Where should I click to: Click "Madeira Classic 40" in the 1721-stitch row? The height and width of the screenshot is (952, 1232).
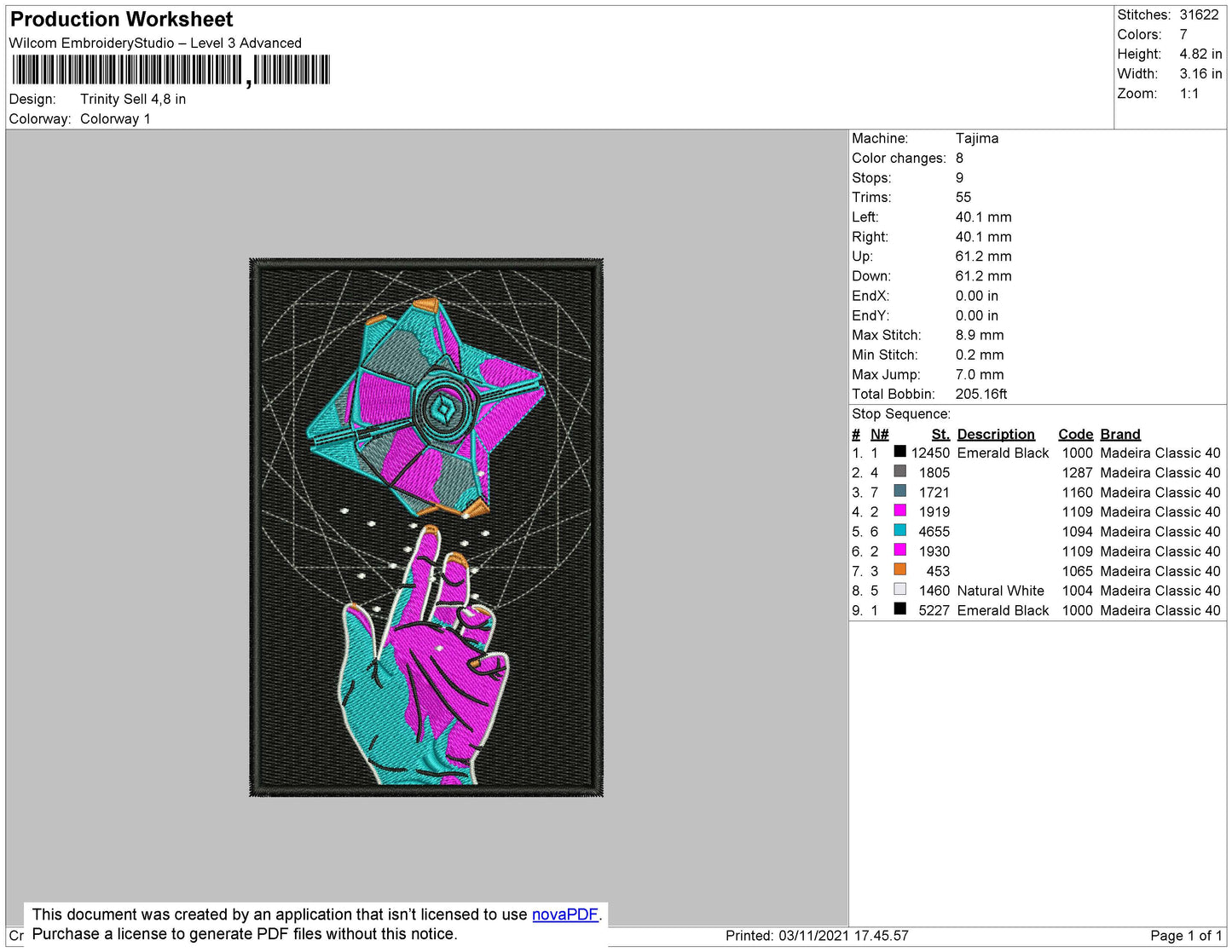click(1160, 492)
